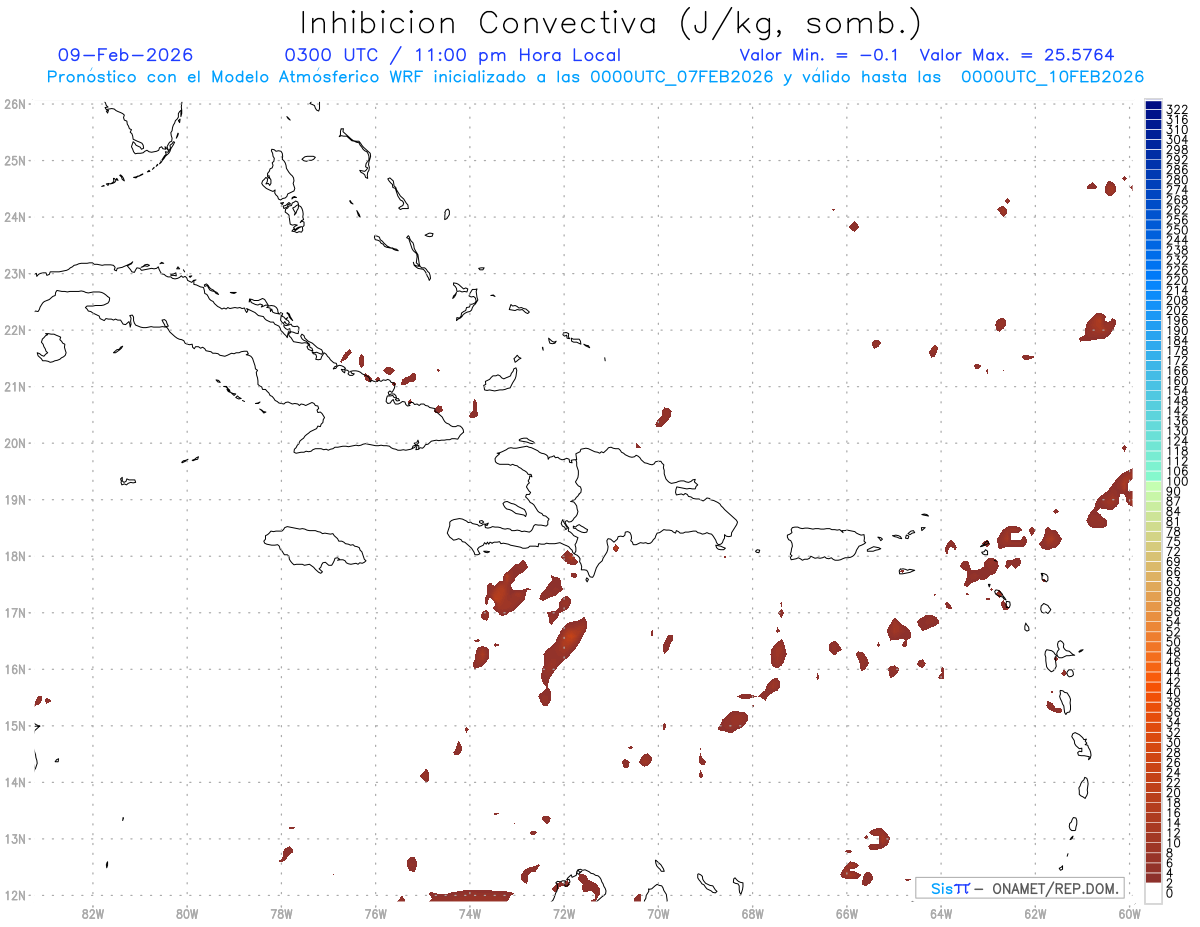
Task: Click the 82W longitude label
Action: click(x=92, y=913)
